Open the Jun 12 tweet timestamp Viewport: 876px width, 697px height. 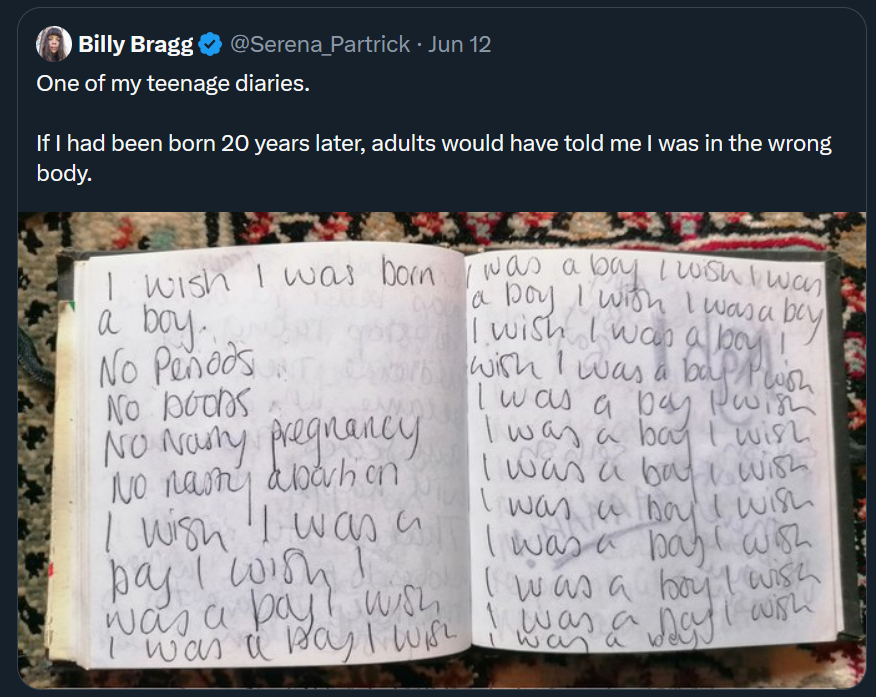[x=459, y=44]
